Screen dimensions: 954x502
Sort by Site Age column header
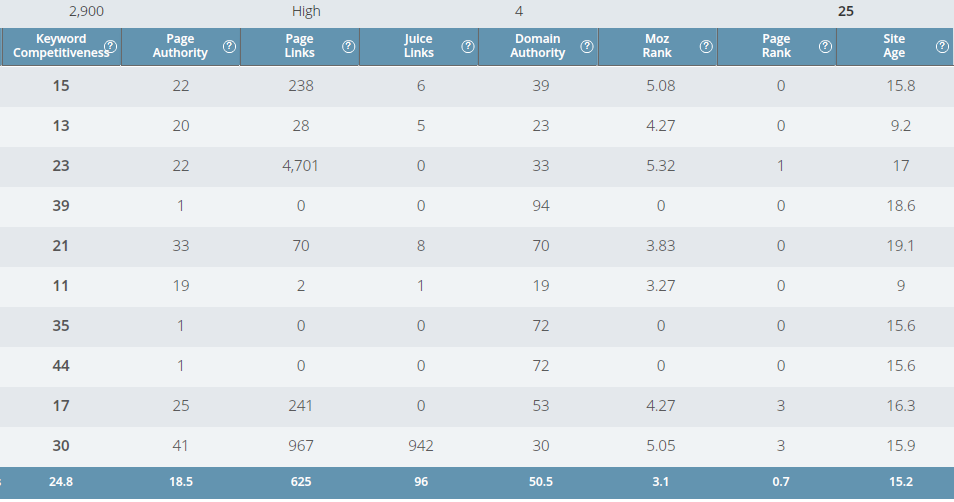(x=894, y=46)
